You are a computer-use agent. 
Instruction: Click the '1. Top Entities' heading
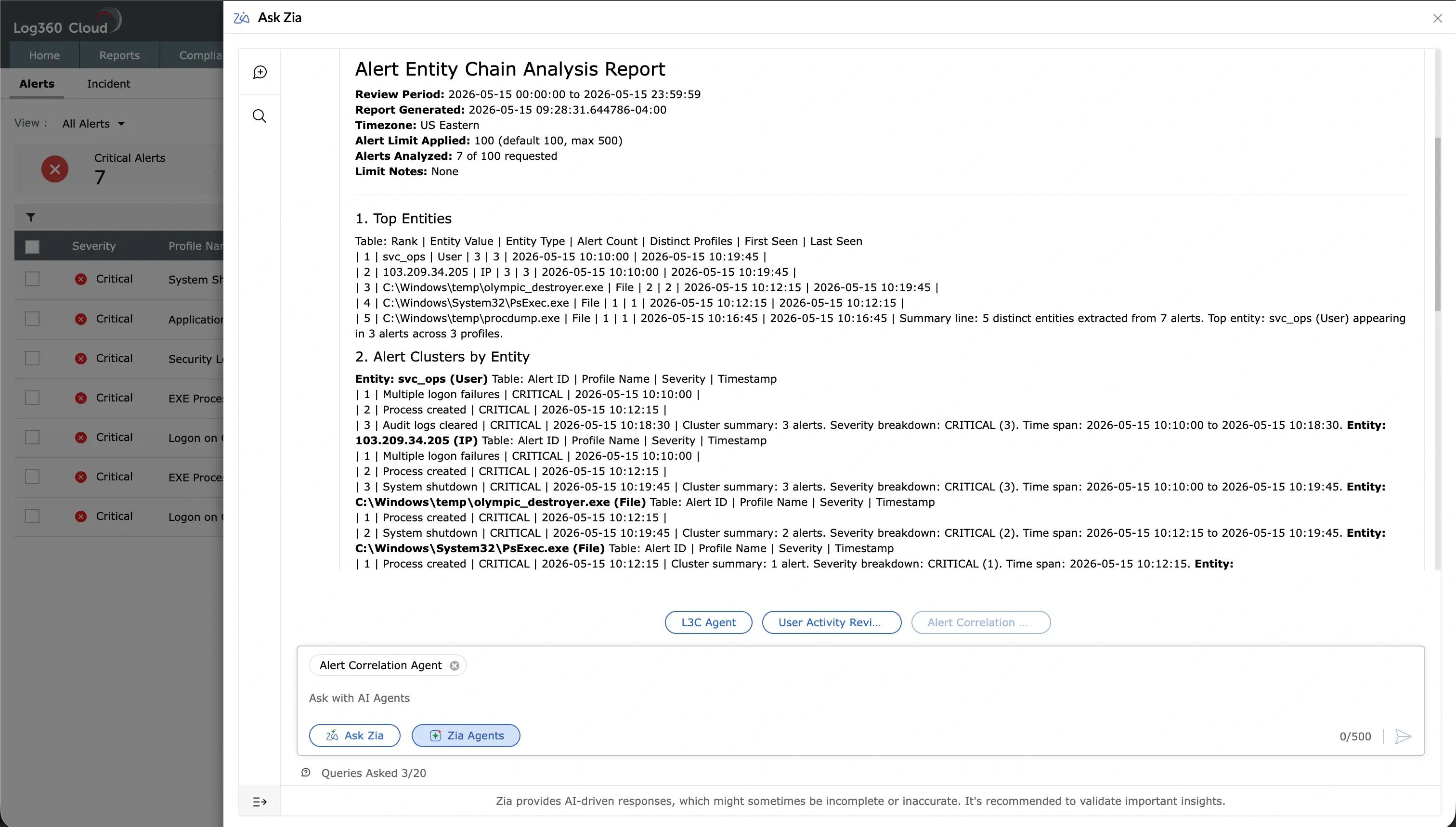[403, 219]
